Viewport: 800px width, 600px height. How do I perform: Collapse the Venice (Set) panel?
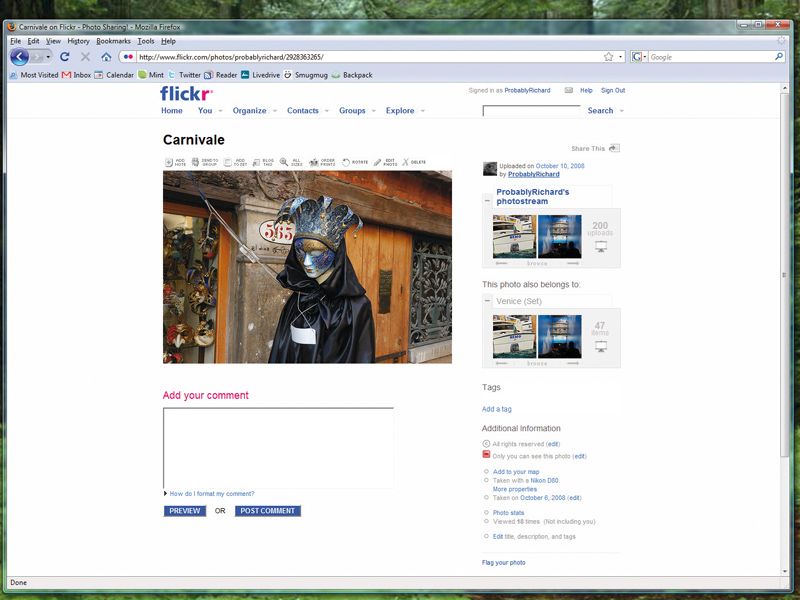point(487,301)
